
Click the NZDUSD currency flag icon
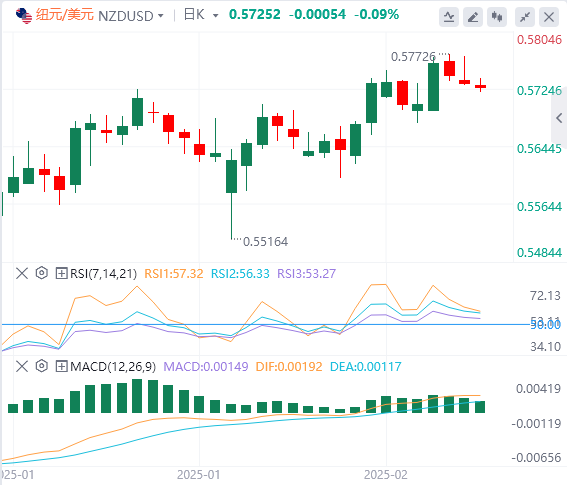24,16
